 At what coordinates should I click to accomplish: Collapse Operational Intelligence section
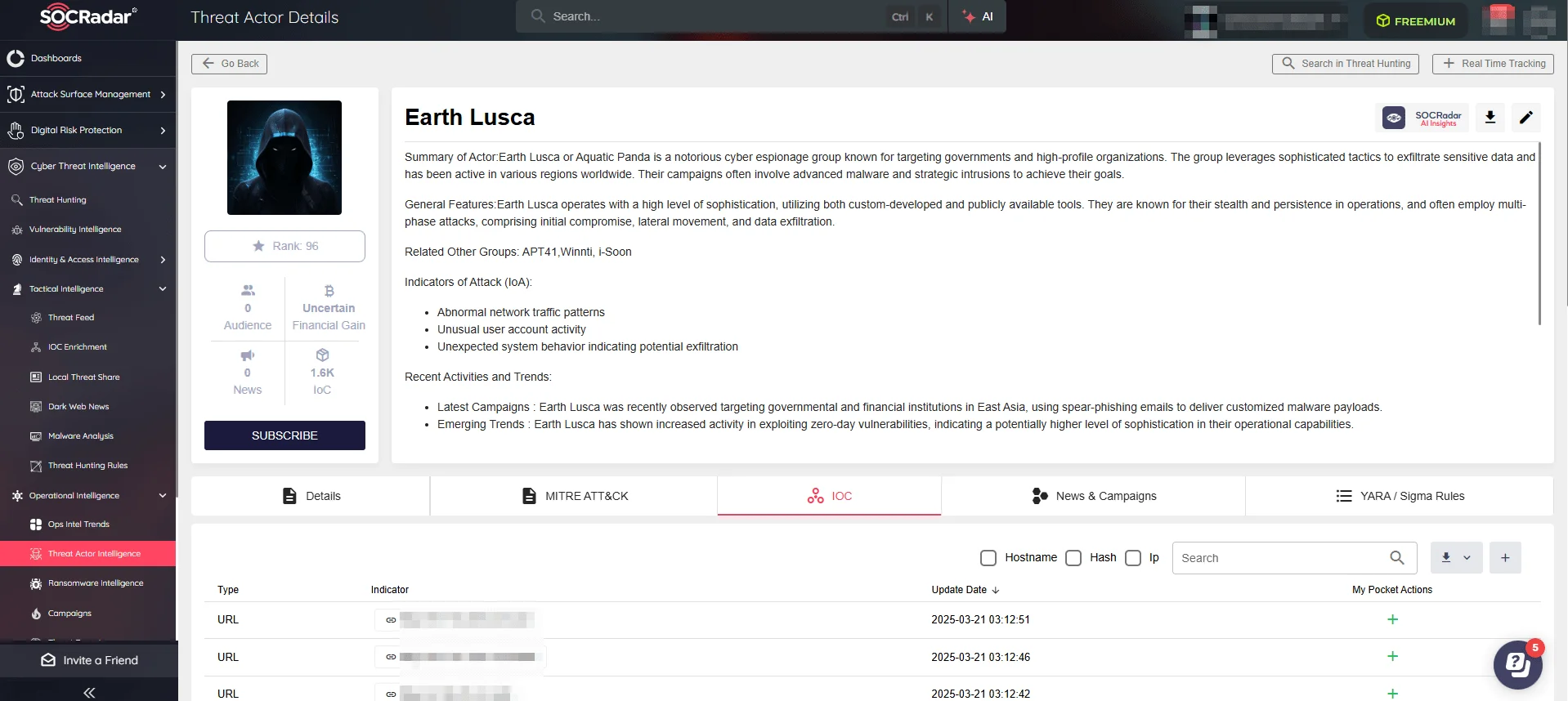(x=88, y=496)
